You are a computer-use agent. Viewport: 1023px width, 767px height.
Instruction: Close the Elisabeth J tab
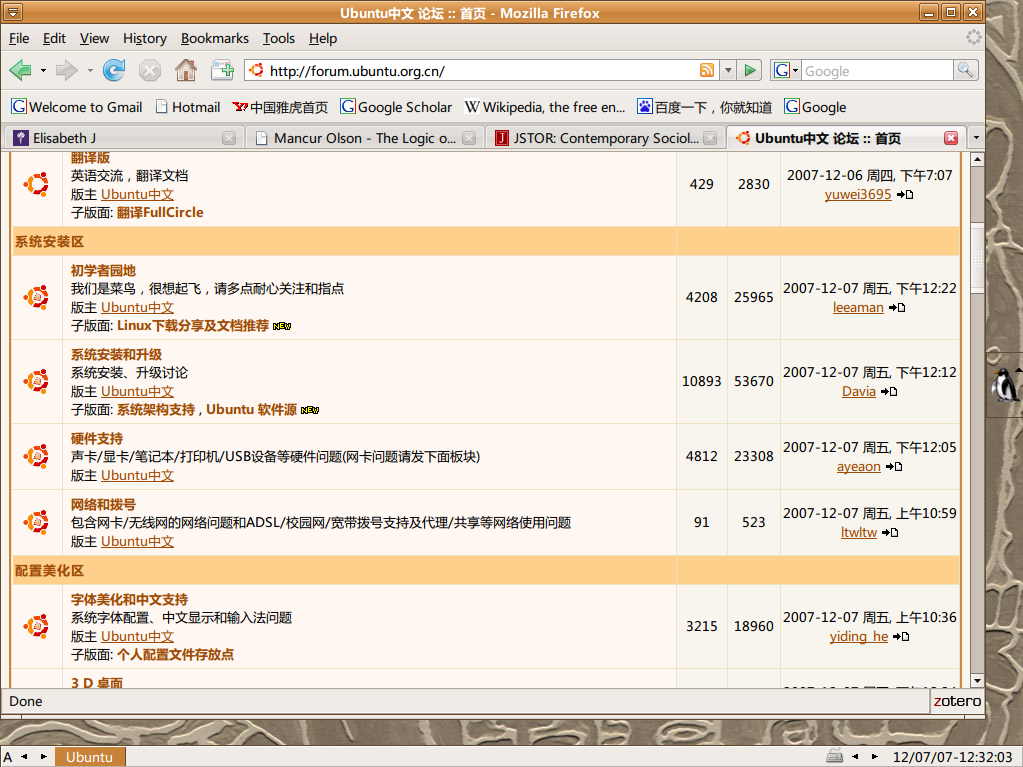pos(229,138)
